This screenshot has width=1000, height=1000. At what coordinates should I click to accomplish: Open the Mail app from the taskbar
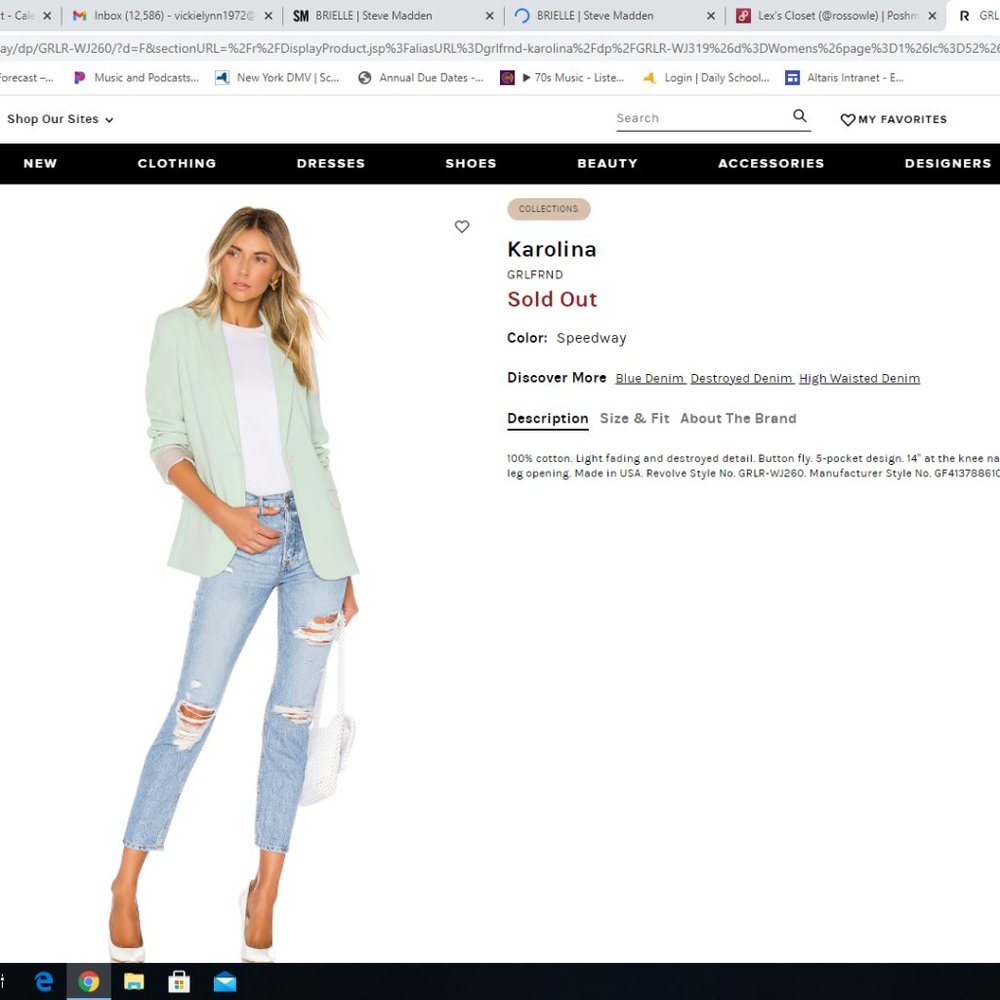click(224, 982)
